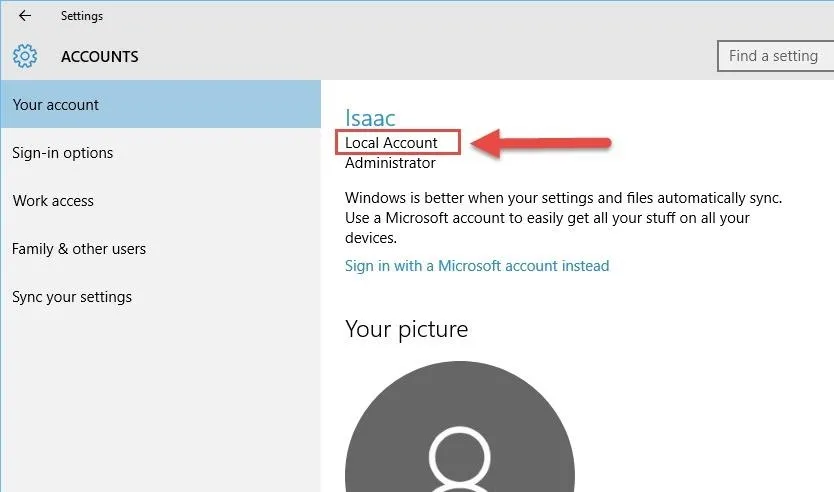This screenshot has height=492, width=834.
Task: Open Family & other users
Action: (x=161, y=248)
